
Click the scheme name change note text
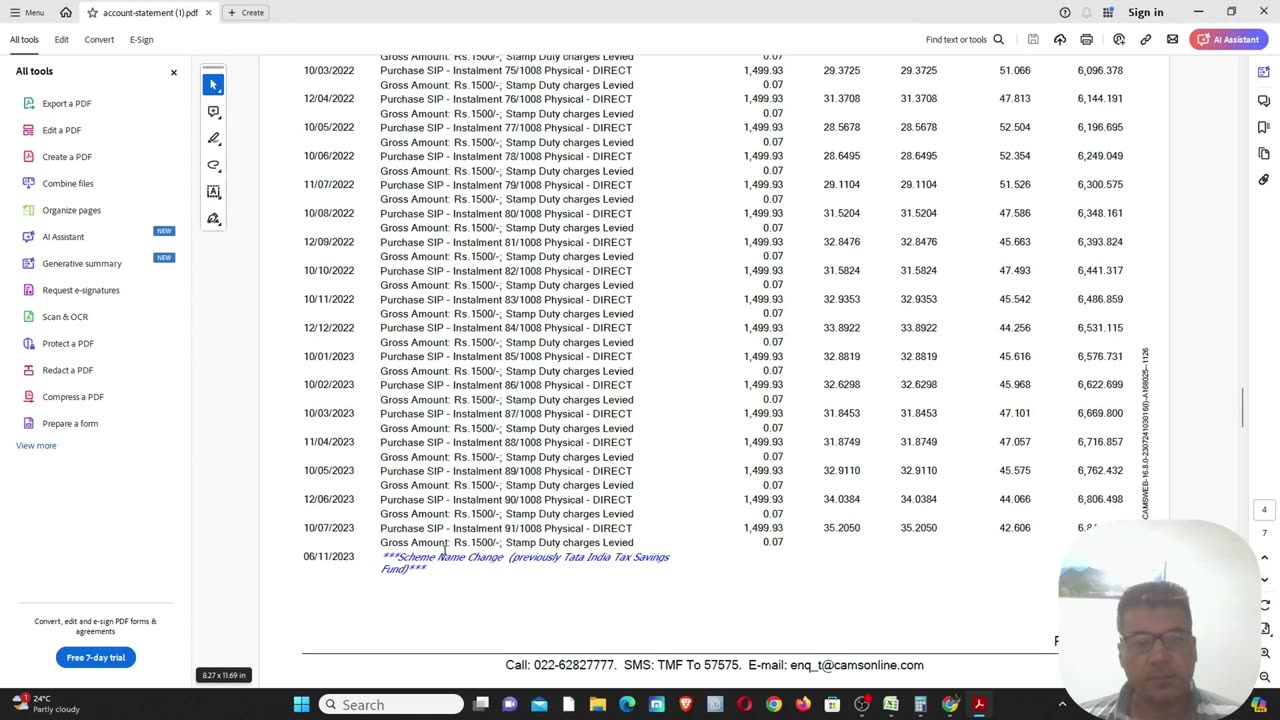[525, 563]
